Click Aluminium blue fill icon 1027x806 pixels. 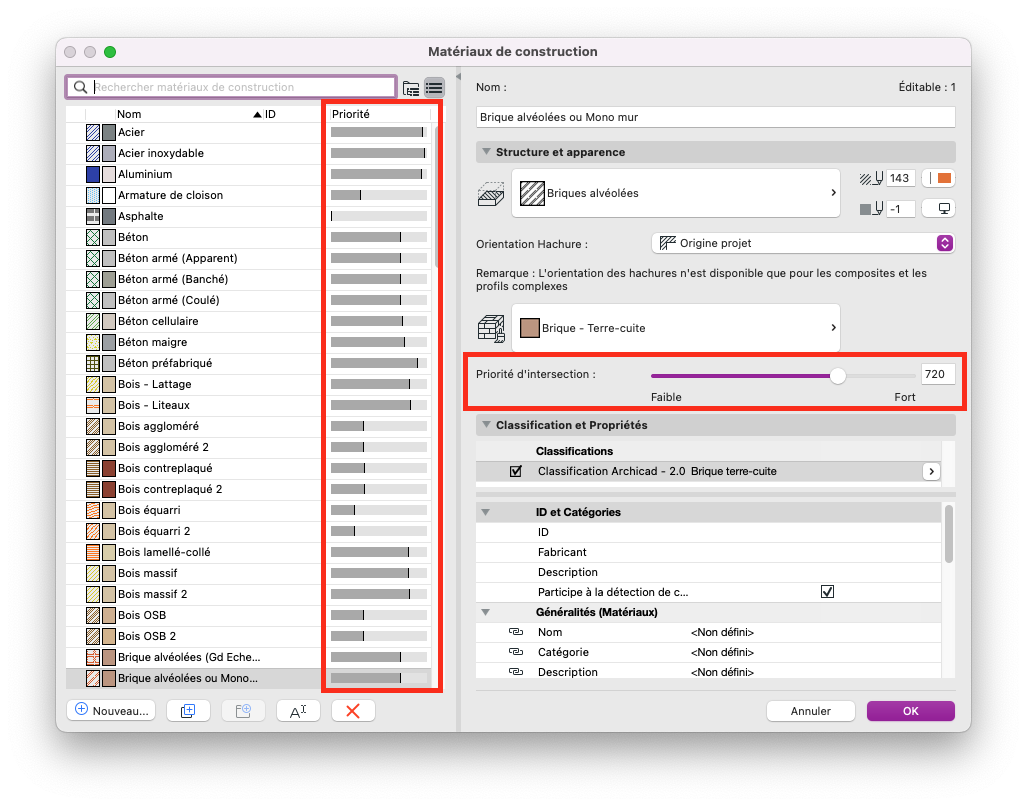click(x=93, y=174)
